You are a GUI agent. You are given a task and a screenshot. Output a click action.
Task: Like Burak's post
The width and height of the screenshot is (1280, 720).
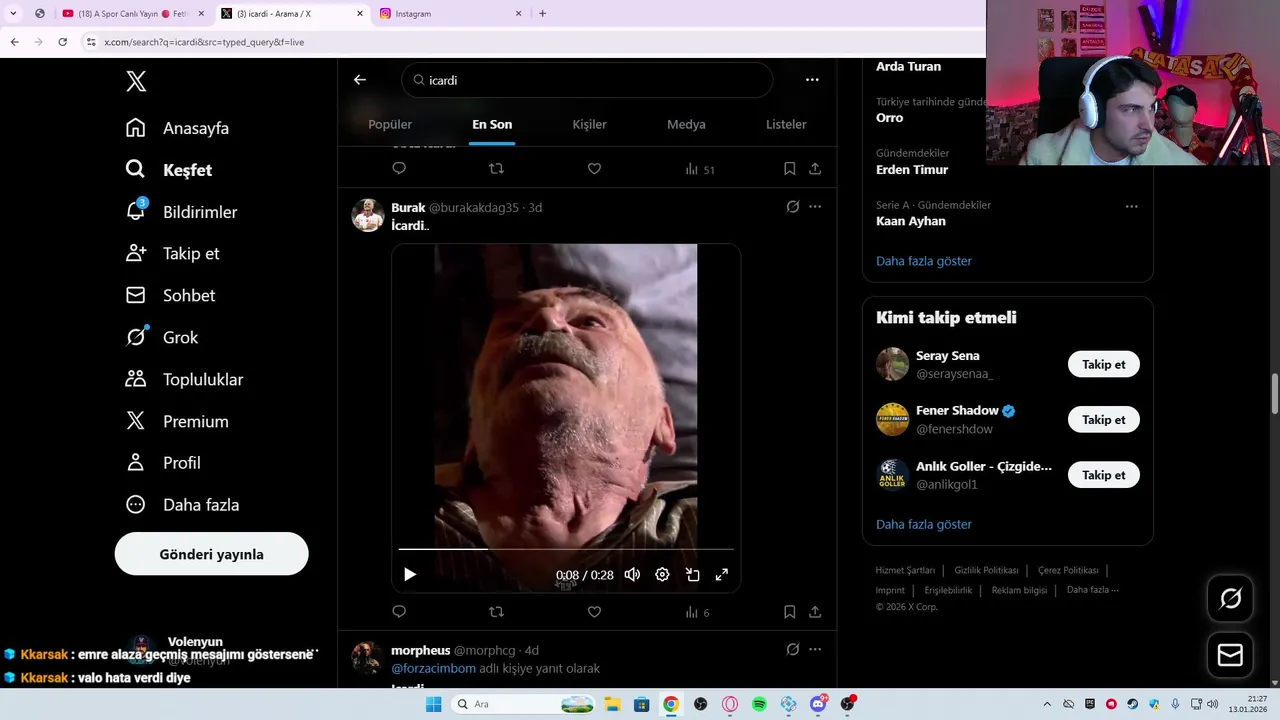(594, 612)
